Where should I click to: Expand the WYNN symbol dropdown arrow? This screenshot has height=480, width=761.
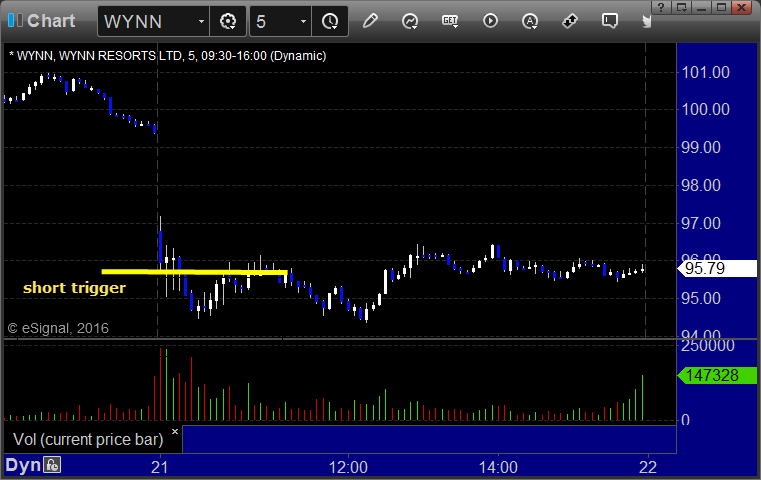click(201, 22)
